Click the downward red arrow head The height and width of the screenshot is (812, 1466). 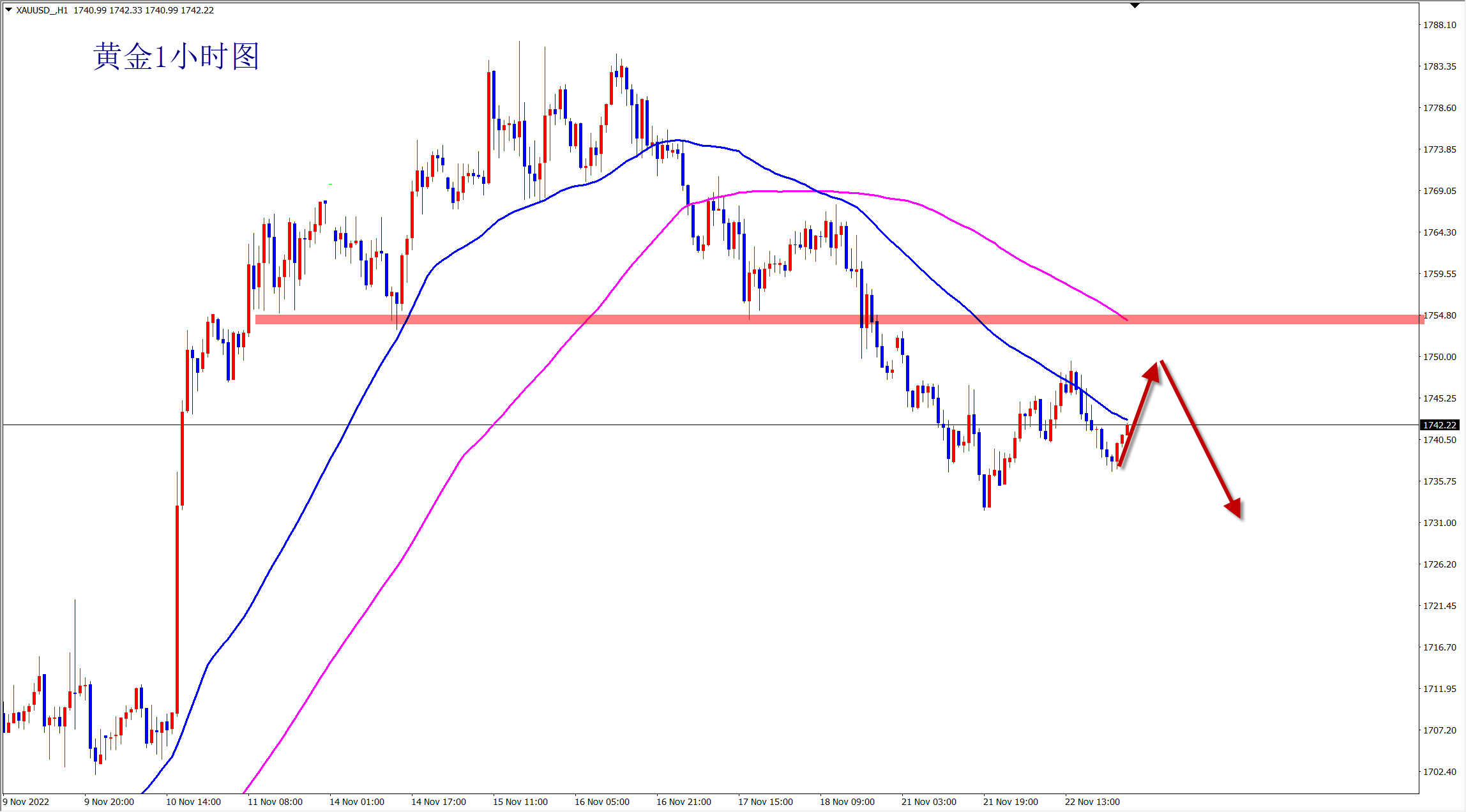pos(1234,507)
